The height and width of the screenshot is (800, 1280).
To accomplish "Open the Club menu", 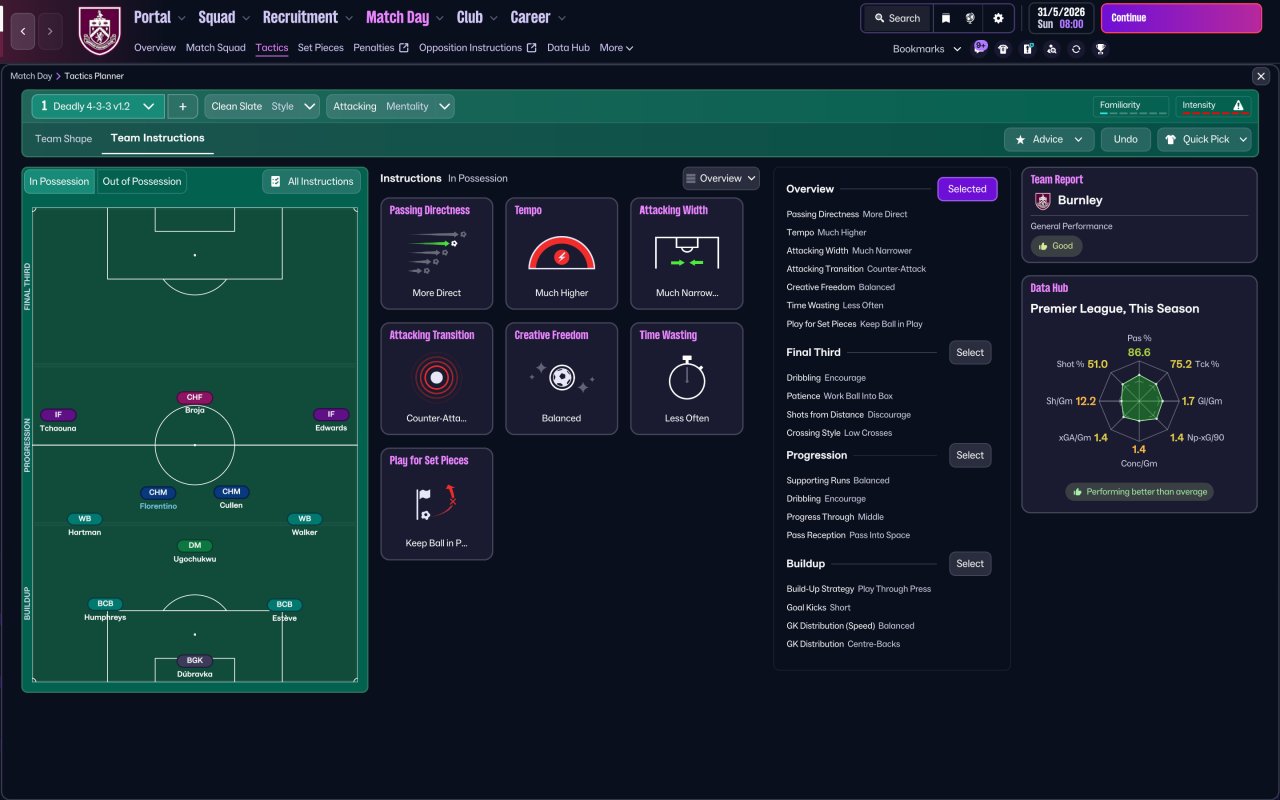I will click(x=477, y=17).
